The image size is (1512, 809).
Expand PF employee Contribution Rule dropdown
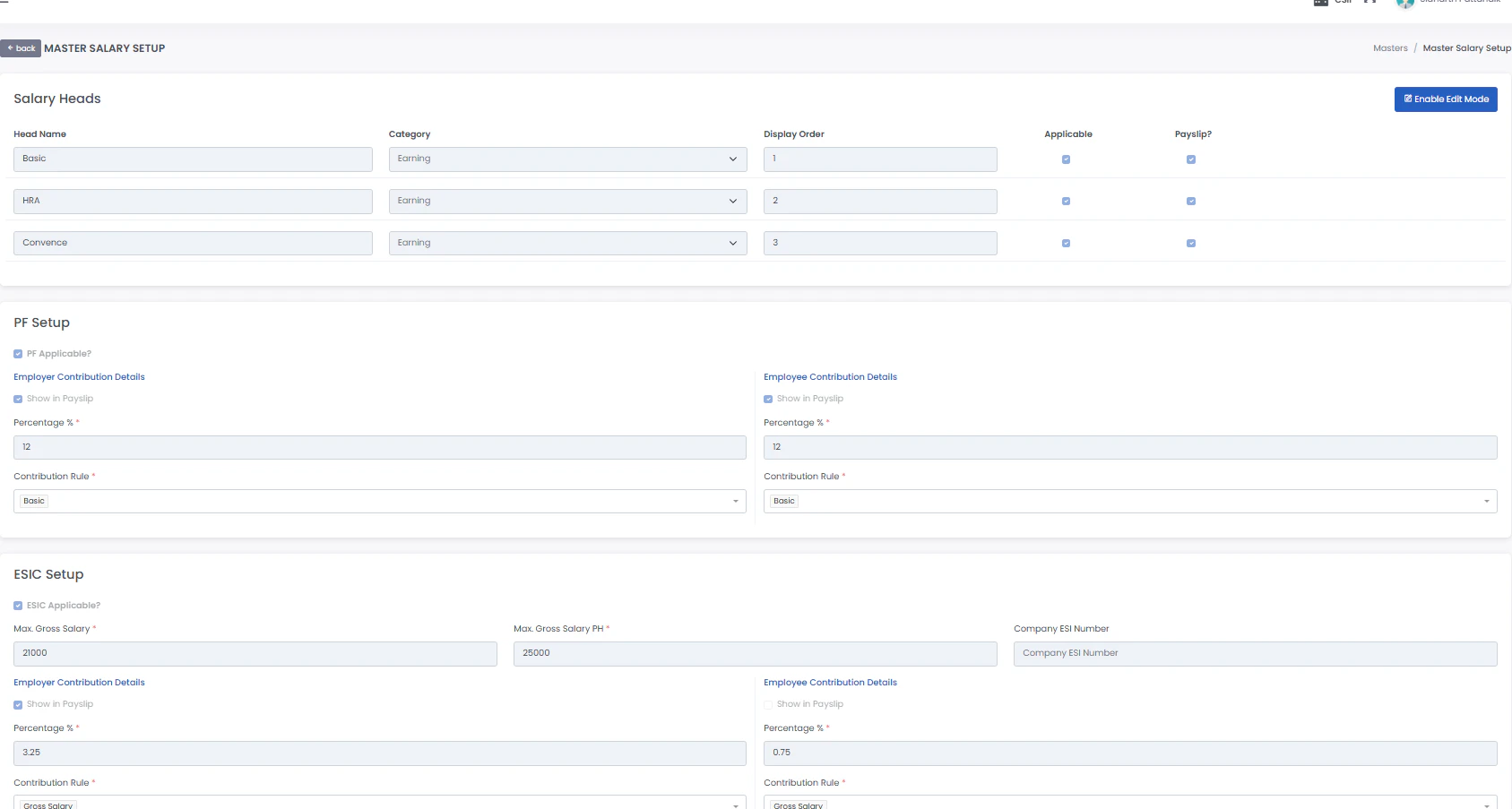(x=1130, y=502)
